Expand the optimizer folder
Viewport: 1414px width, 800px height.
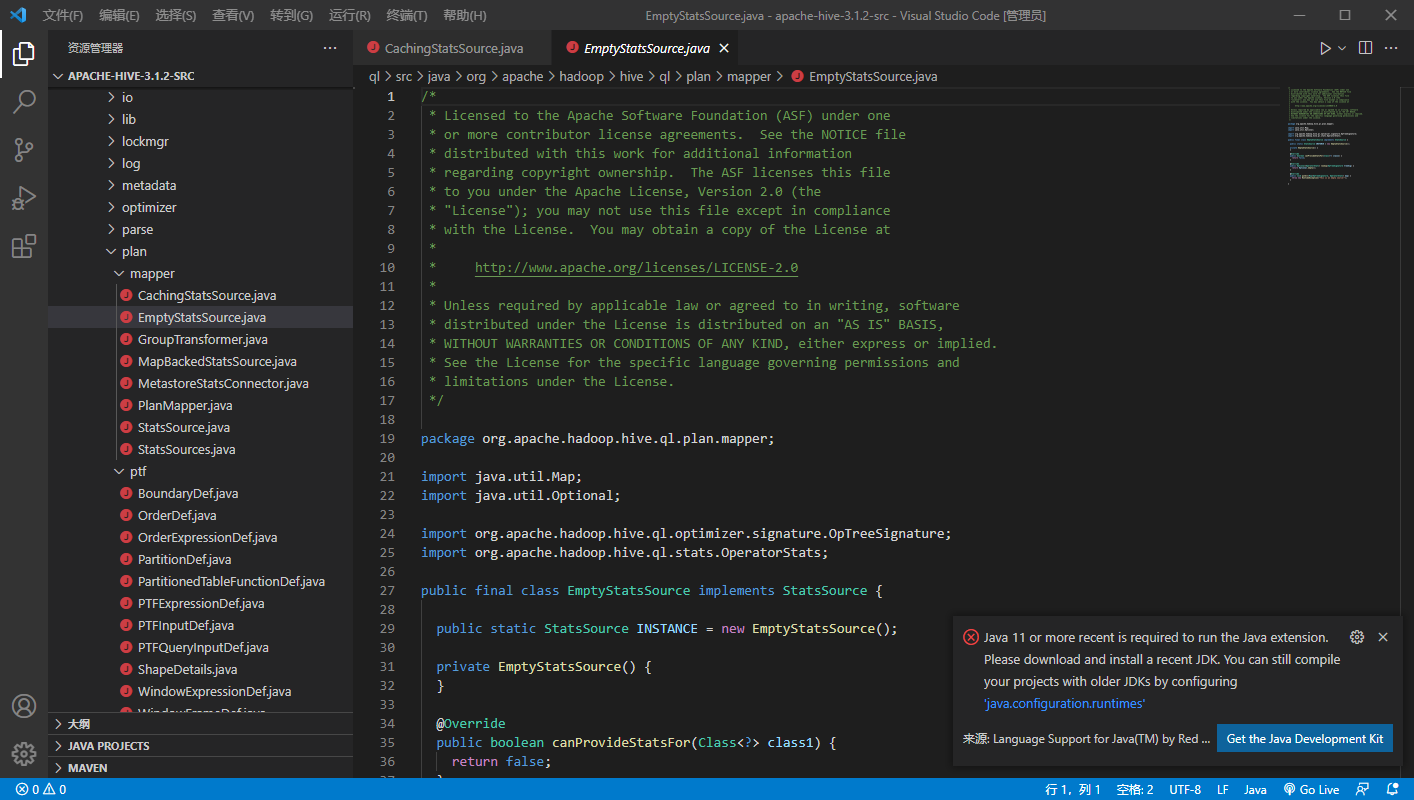click(200, 207)
